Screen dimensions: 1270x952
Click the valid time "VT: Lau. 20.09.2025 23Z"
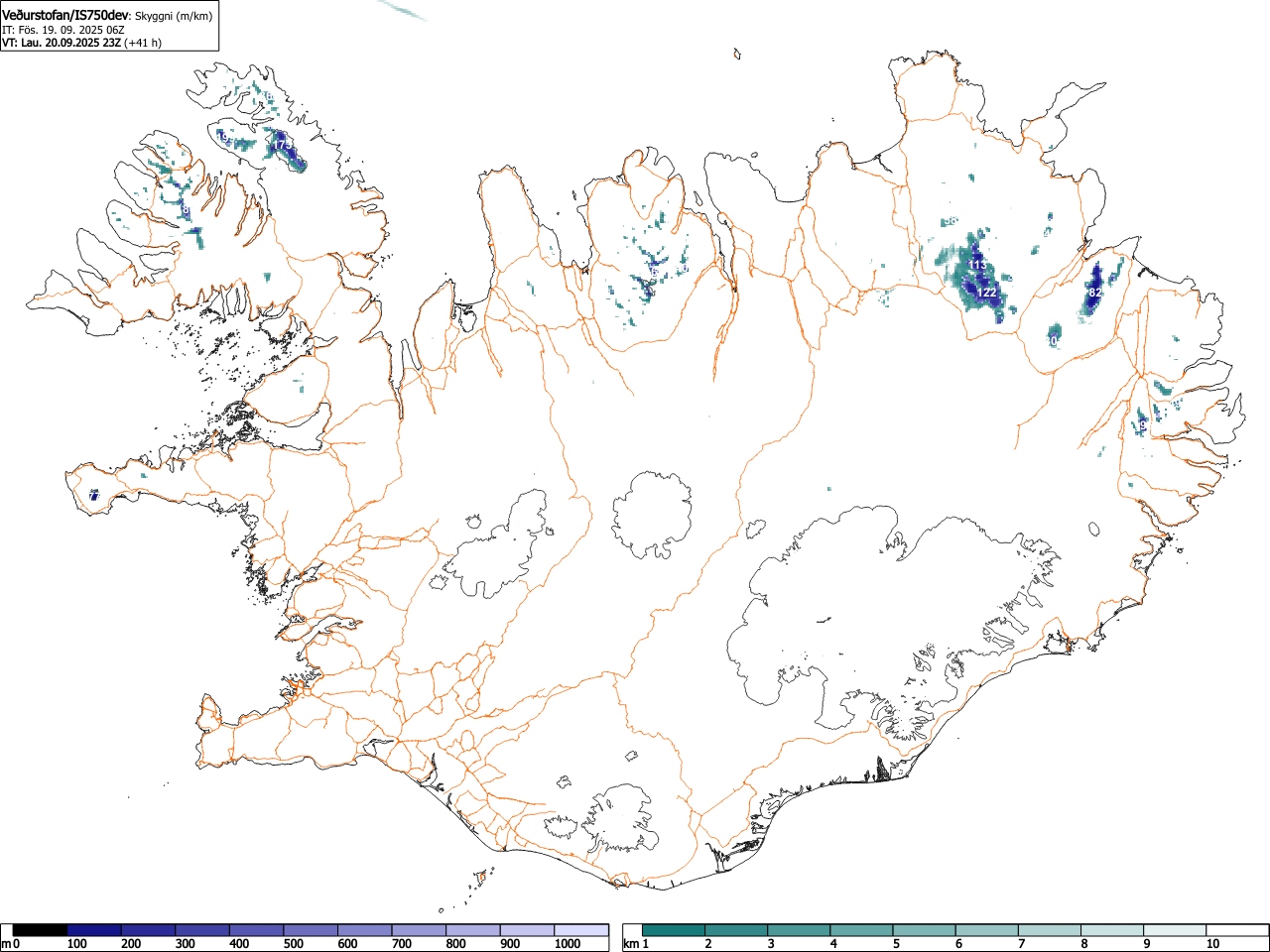(x=61, y=43)
